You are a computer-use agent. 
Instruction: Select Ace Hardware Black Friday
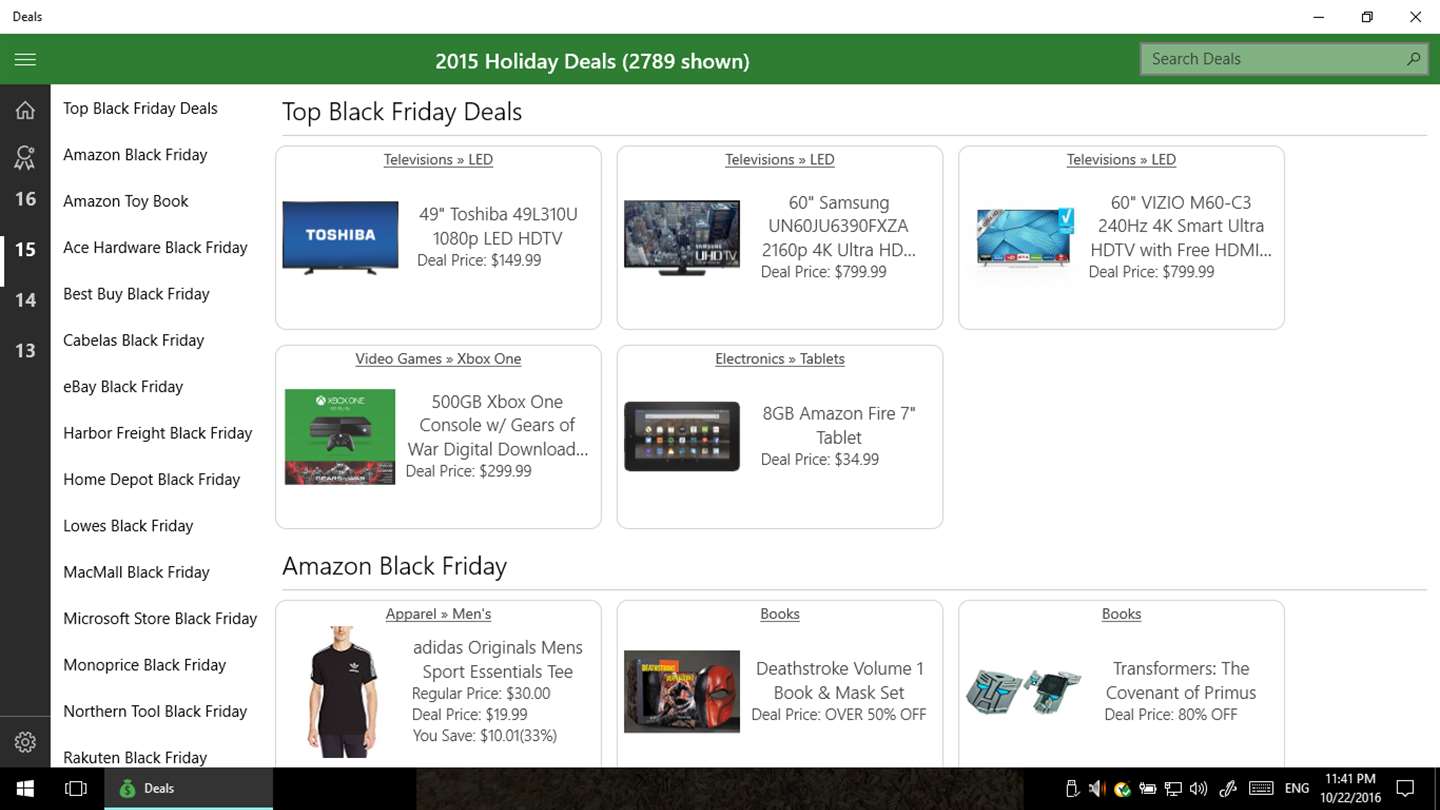pyautogui.click(x=155, y=247)
